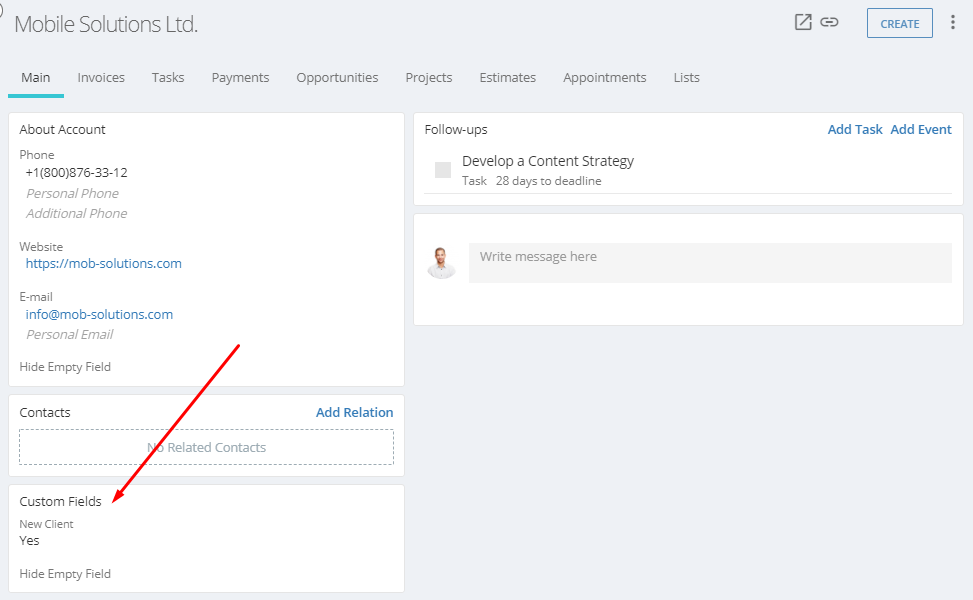Go to the Payments tab

[x=240, y=78]
